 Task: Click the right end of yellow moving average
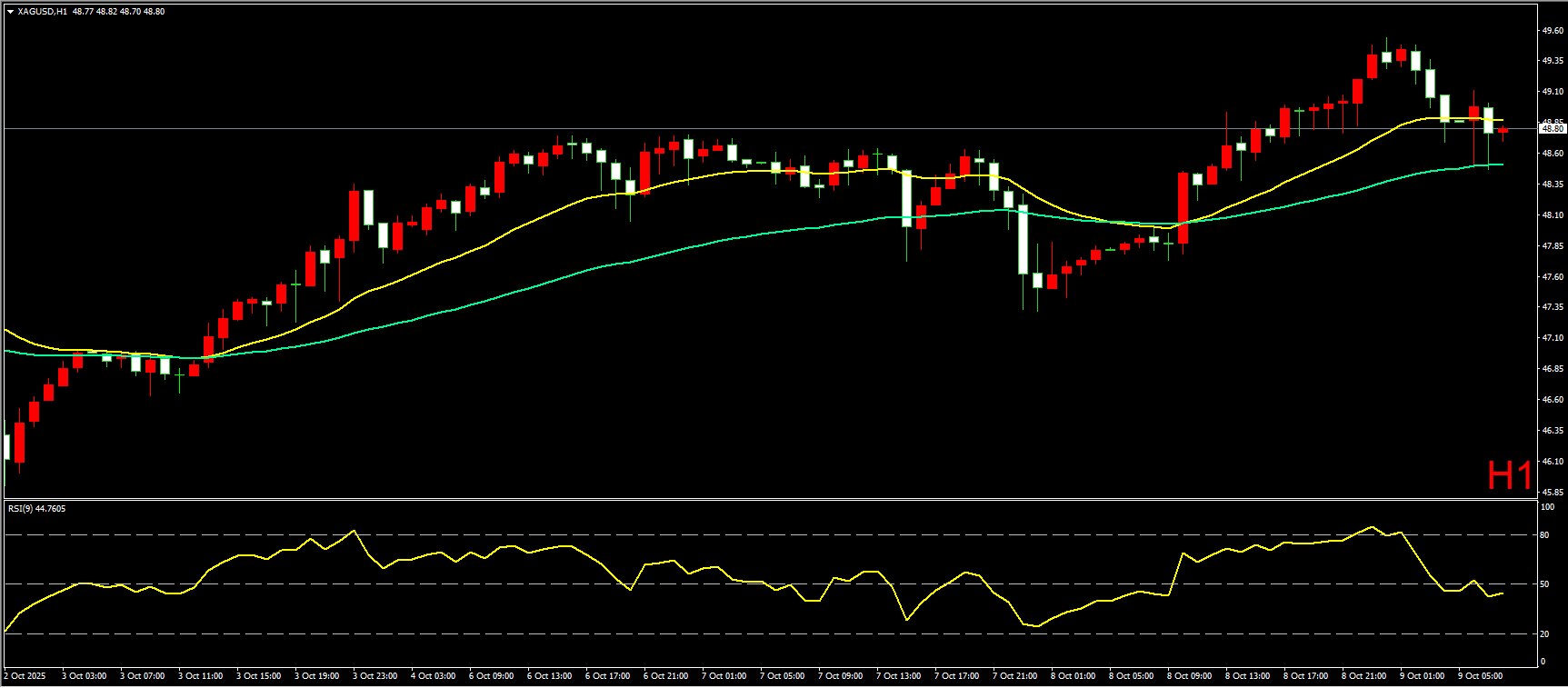point(1502,120)
